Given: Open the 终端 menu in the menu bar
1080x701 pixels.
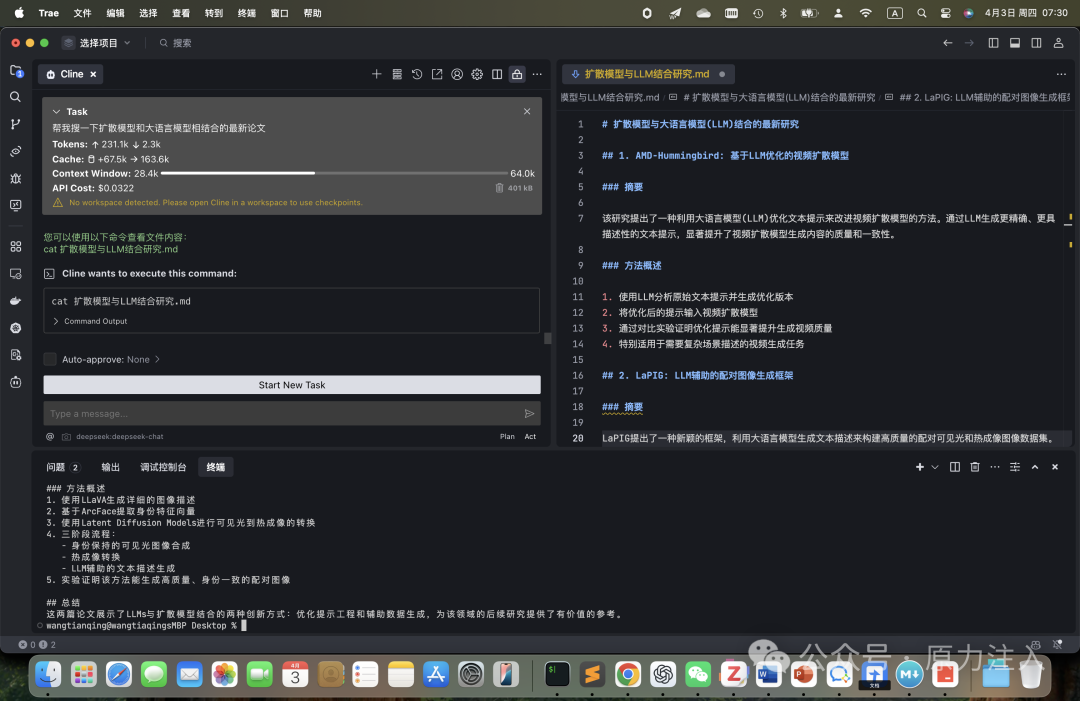Looking at the screenshot, I should [x=247, y=13].
